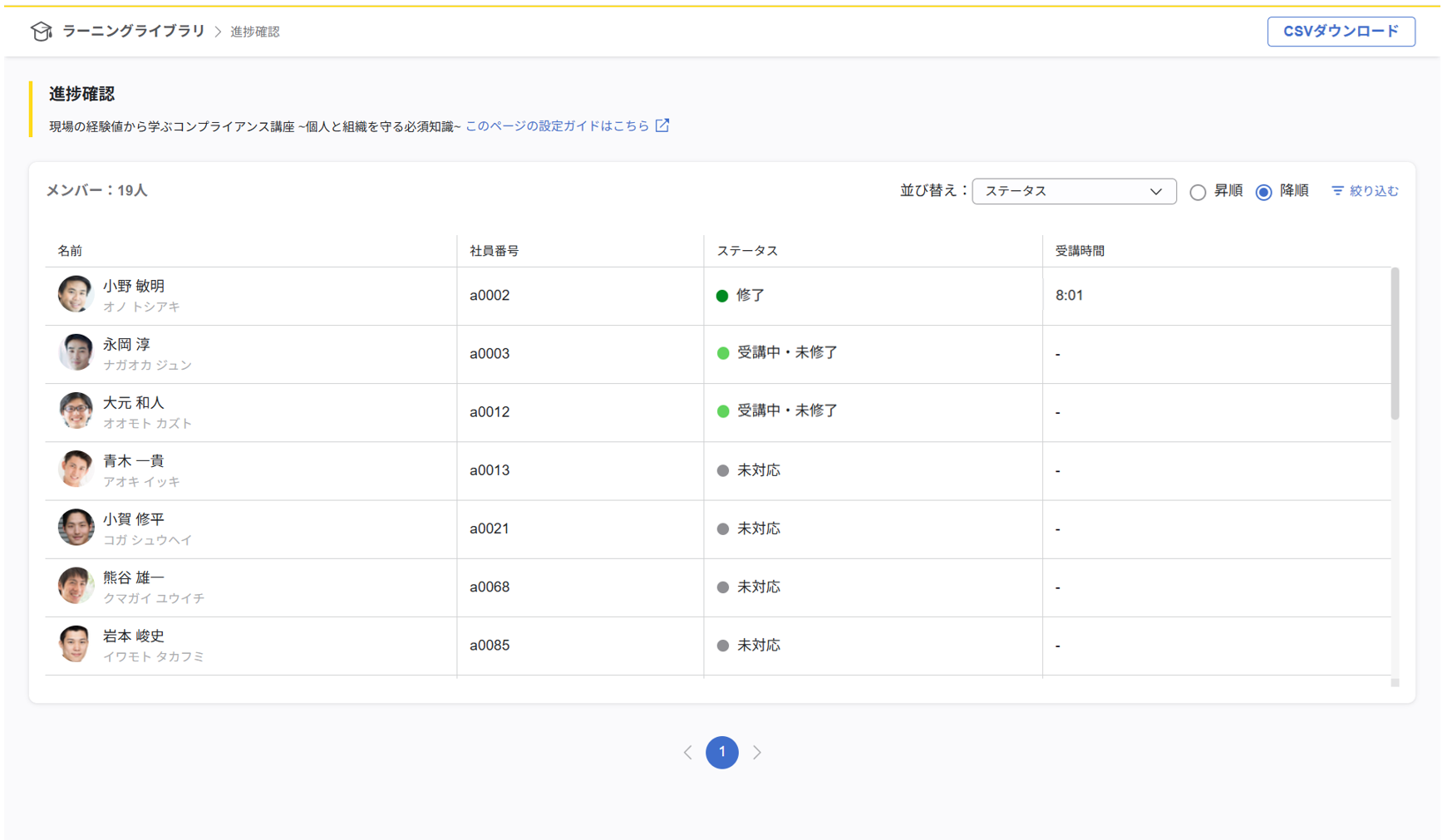Click the ラーニングライブラリ breadcrumb
The width and height of the screenshot is (1442, 840).
point(133,32)
